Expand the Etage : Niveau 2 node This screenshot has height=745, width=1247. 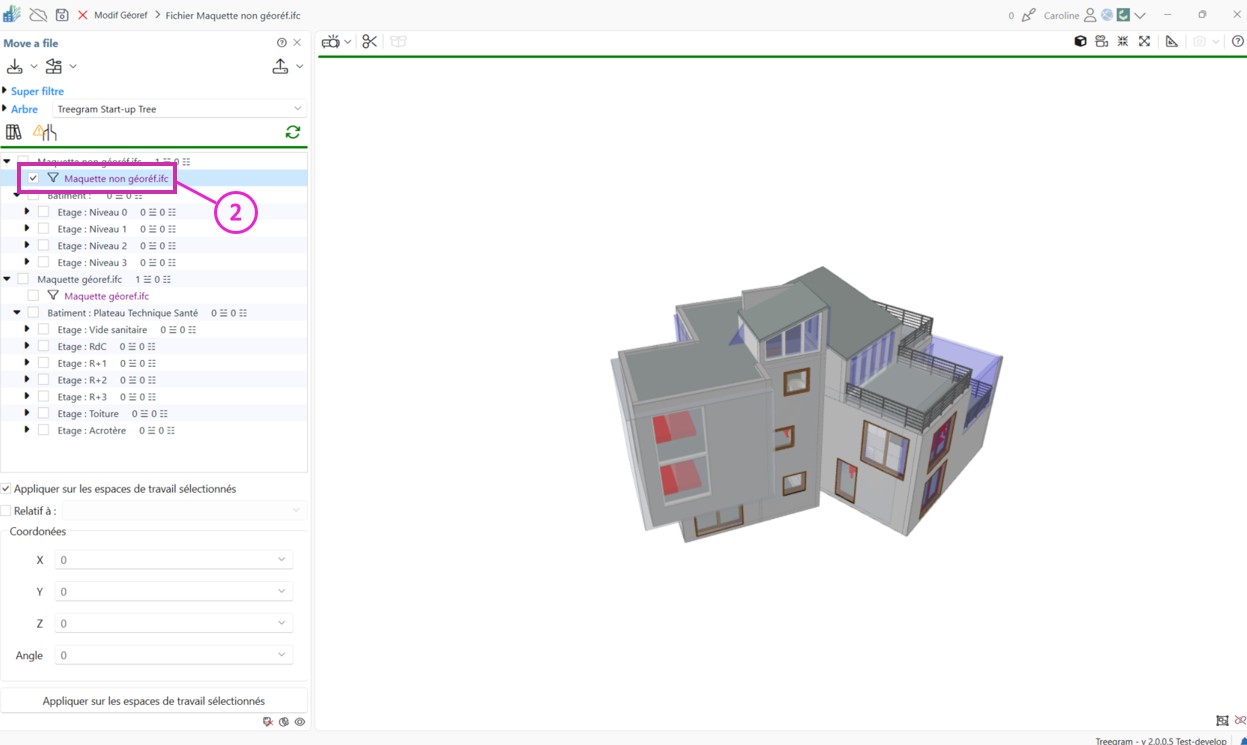(27, 245)
